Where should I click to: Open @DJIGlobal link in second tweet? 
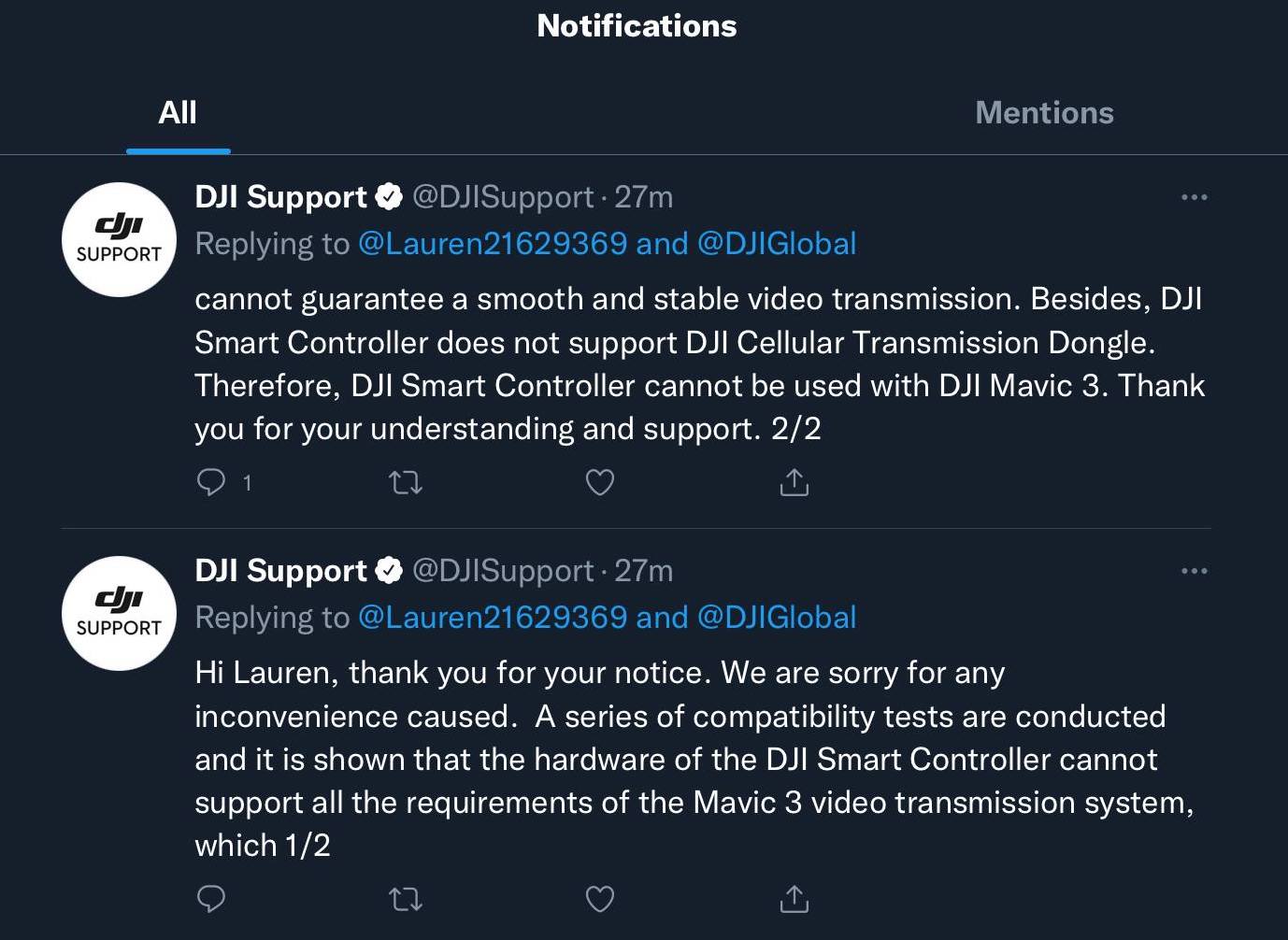777,618
